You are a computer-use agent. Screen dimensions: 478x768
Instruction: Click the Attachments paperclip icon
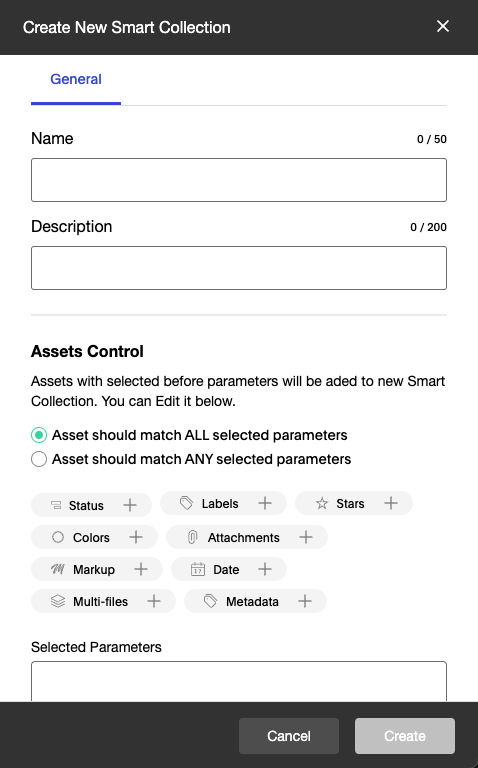click(192, 537)
